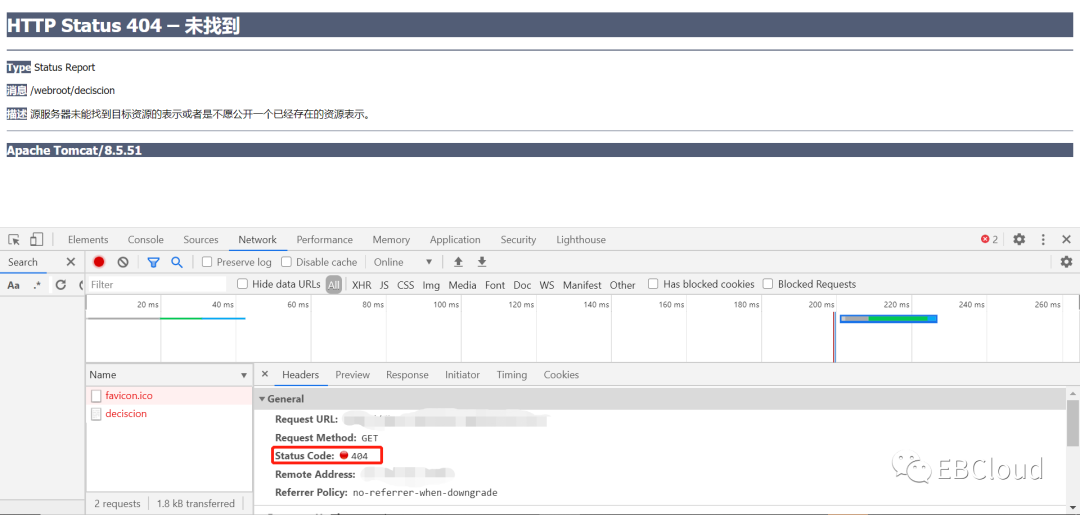Open the Online throttling dropdown
1080x515 pixels.
point(403,262)
